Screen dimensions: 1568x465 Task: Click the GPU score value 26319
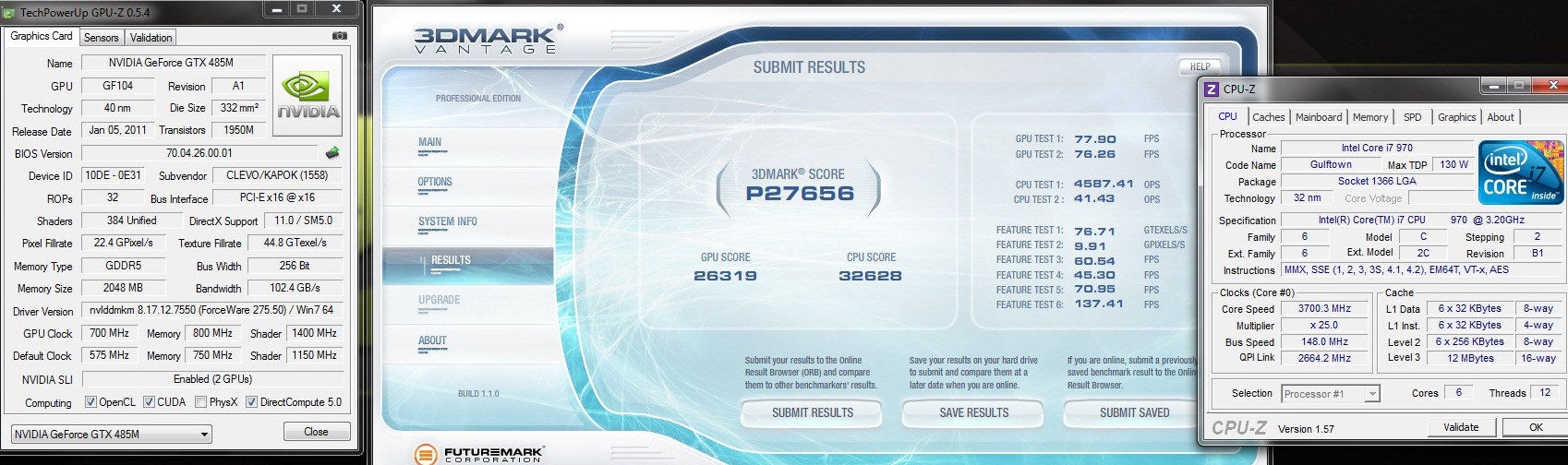click(x=726, y=276)
